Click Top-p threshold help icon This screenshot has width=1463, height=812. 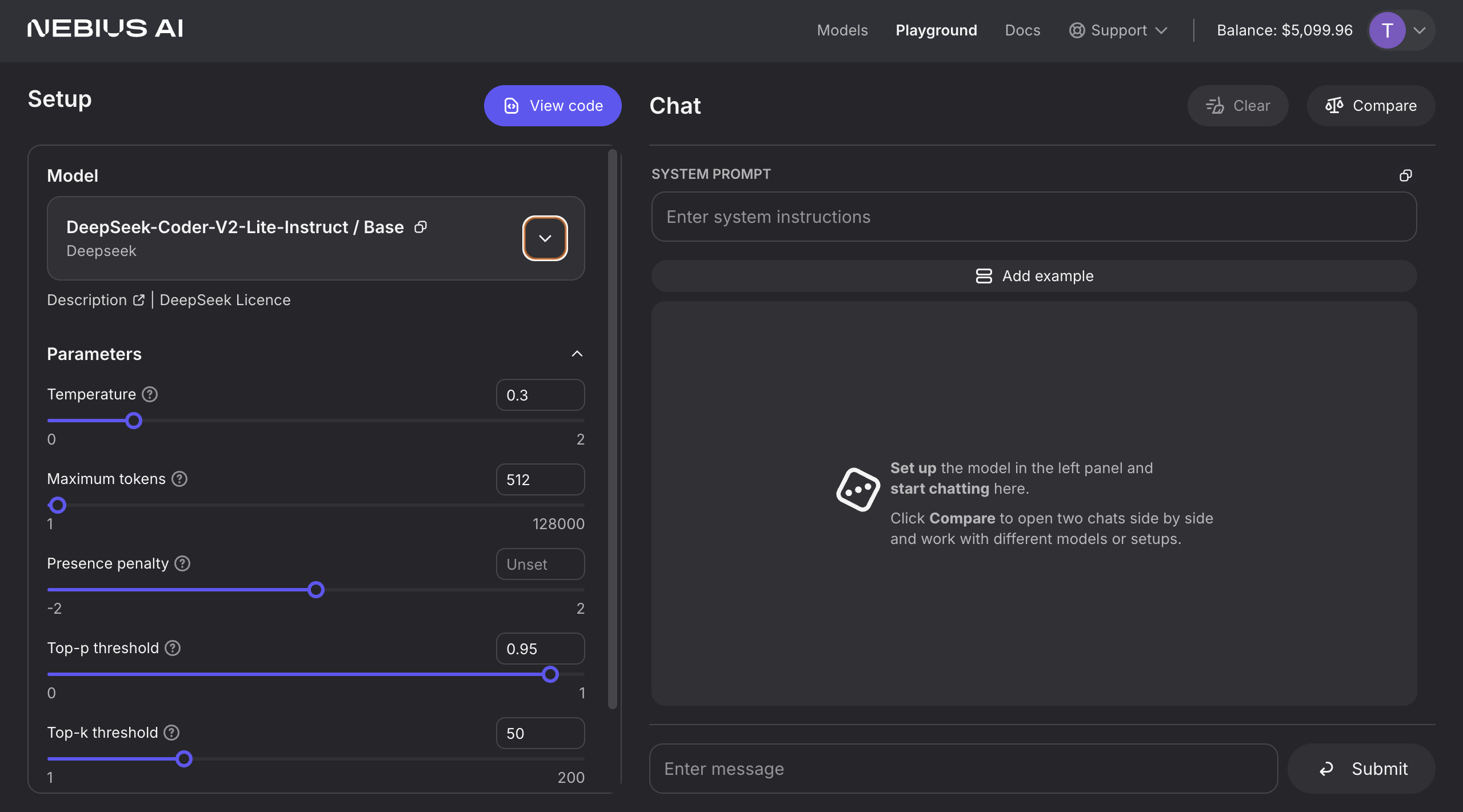coord(173,648)
